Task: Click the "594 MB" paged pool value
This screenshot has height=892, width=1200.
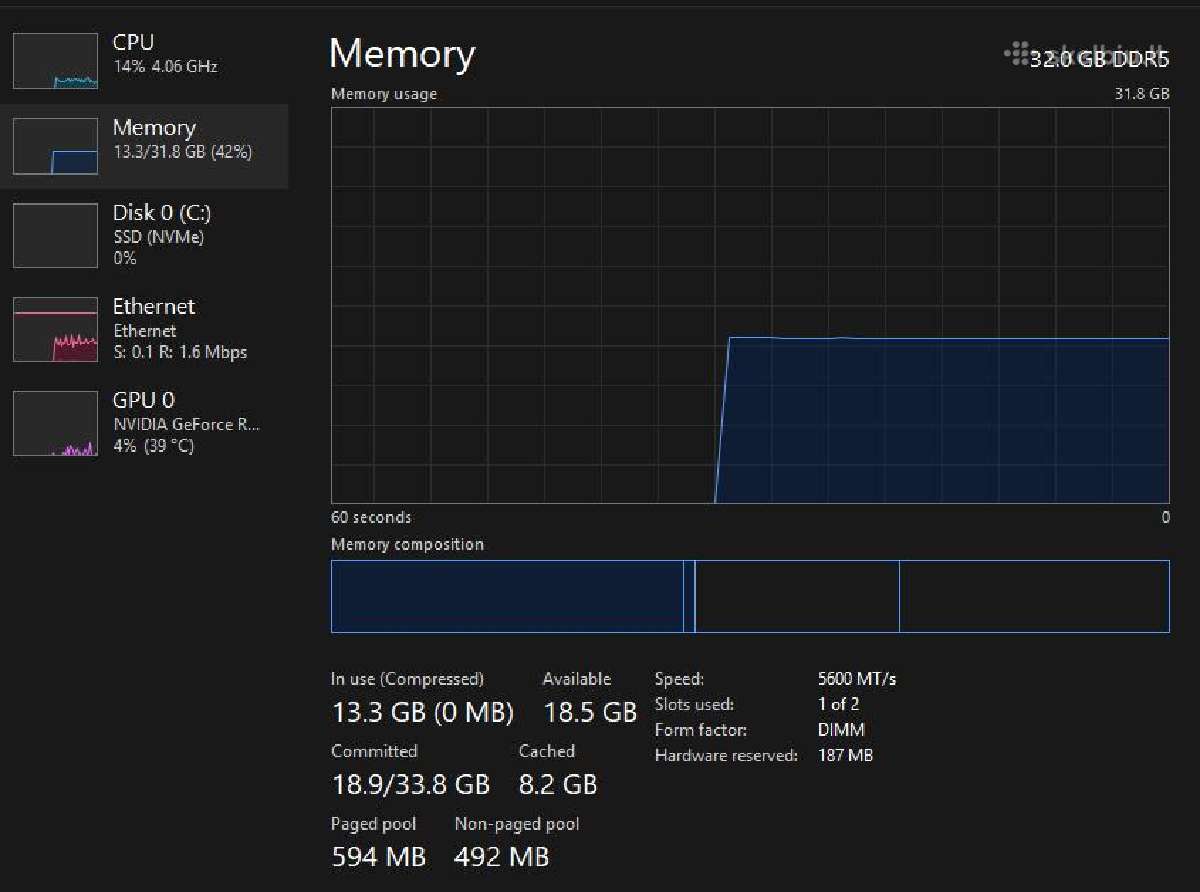Action: click(378, 857)
